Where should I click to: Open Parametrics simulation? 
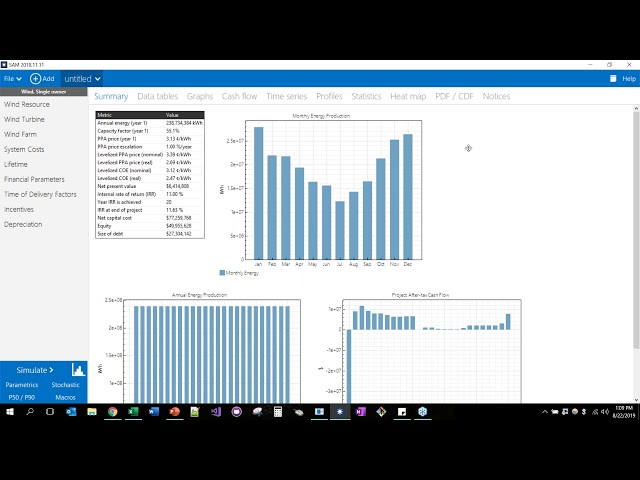[22, 385]
